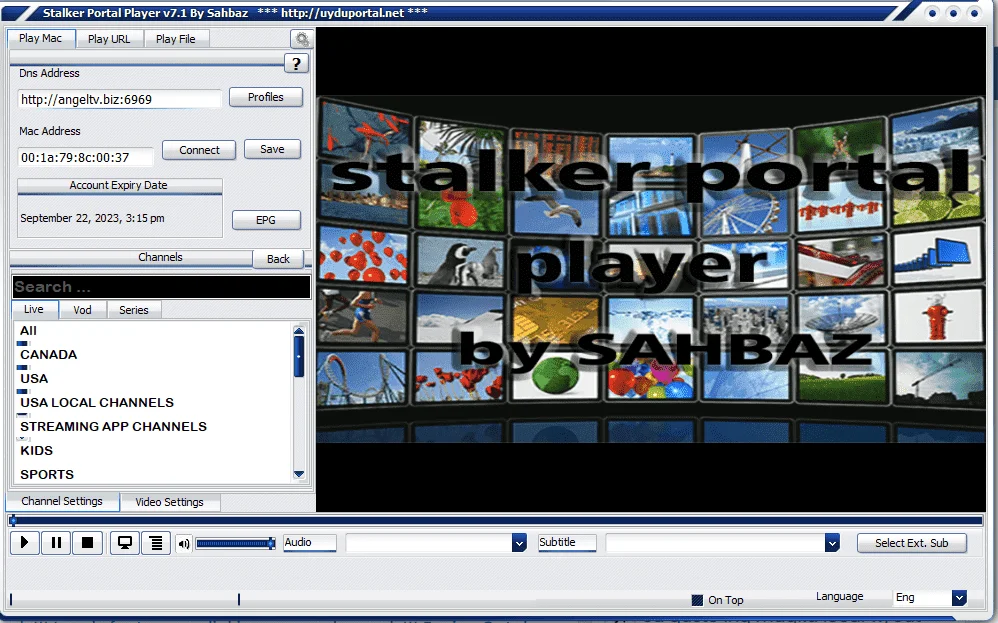Image resolution: width=998 pixels, height=623 pixels.
Task: Select the KIDS category
Action: click(36, 451)
